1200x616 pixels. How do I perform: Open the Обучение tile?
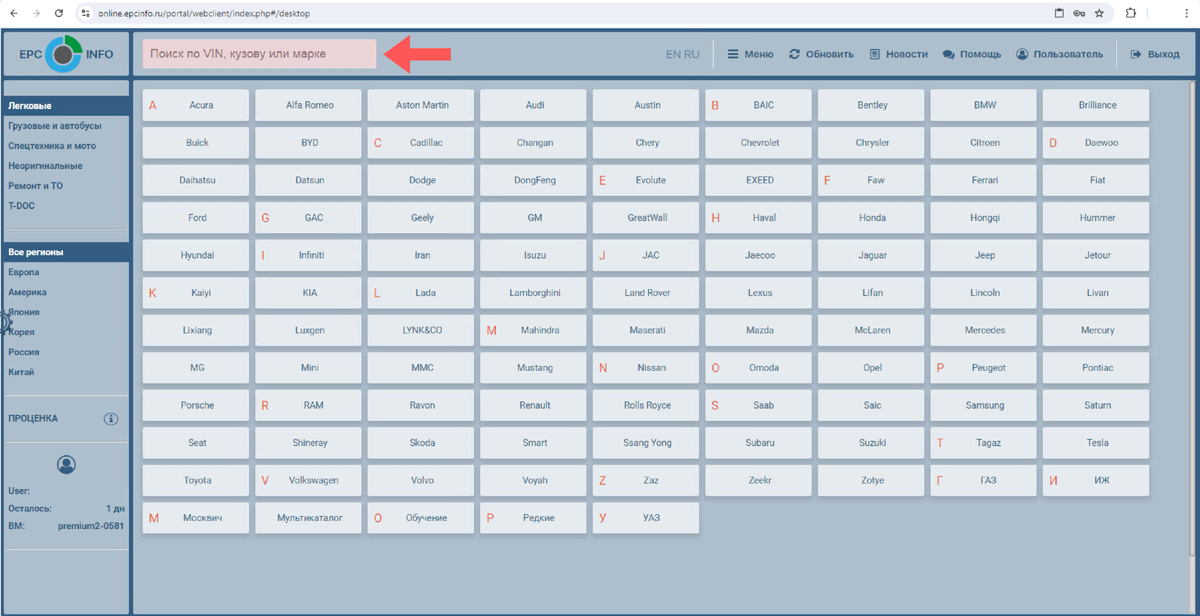421,518
